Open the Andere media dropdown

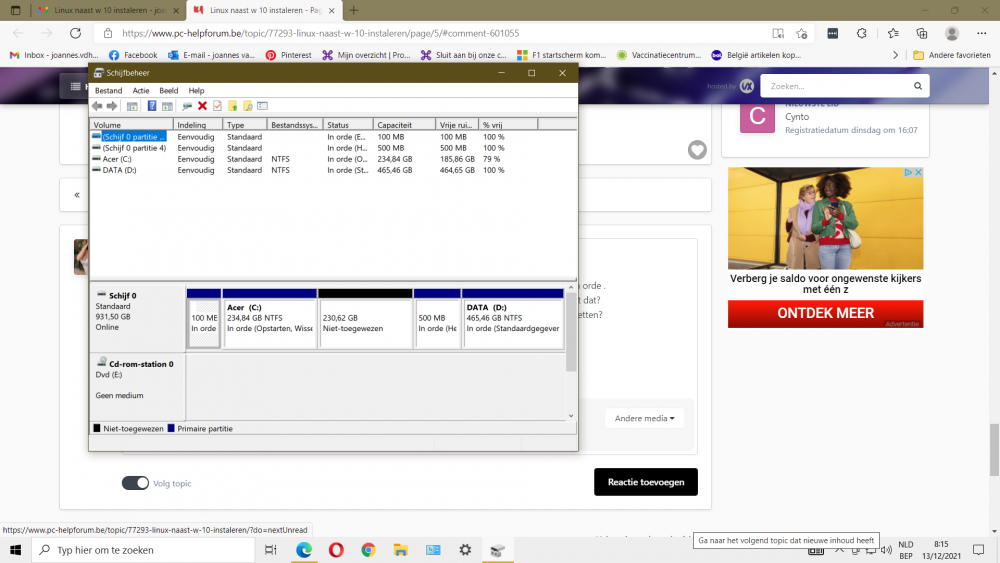644,418
